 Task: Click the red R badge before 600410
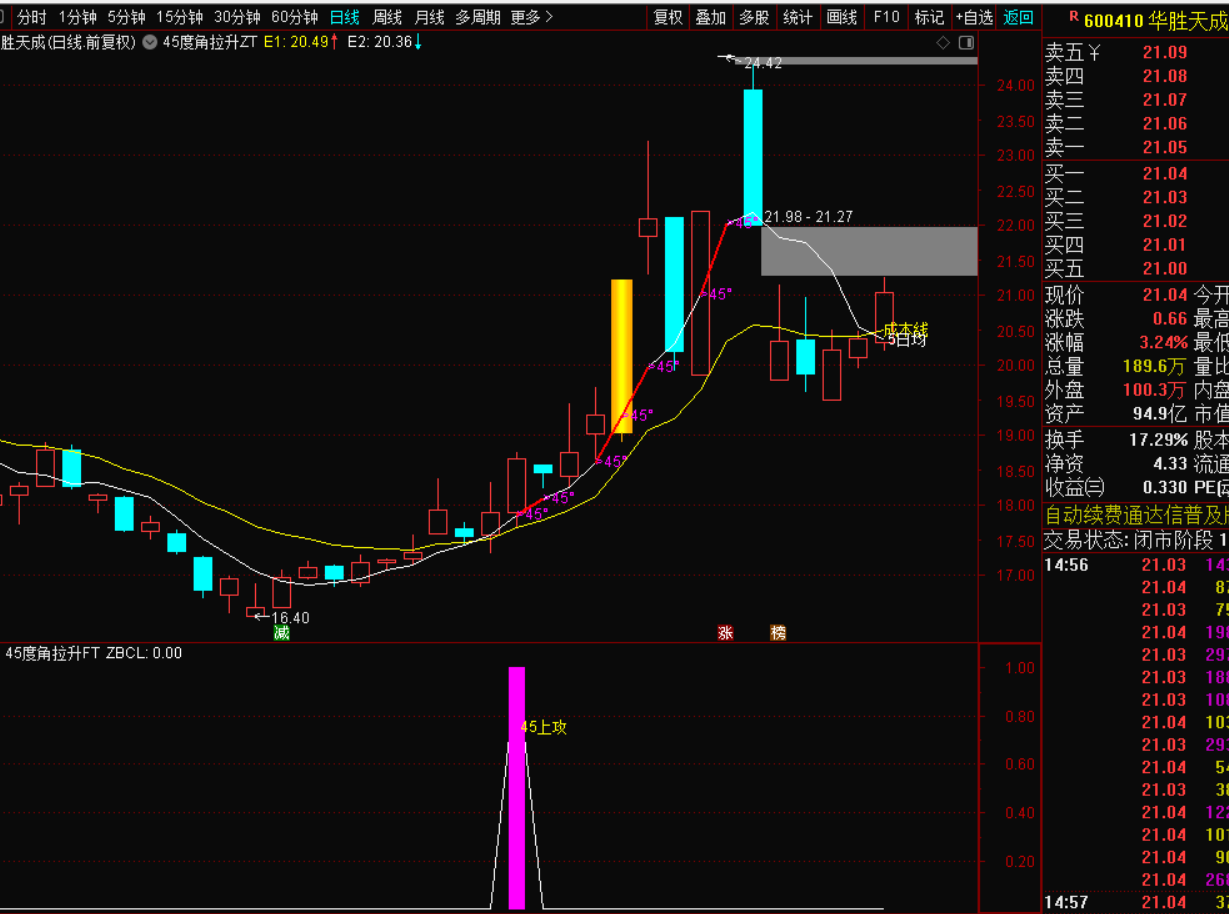point(1073,17)
